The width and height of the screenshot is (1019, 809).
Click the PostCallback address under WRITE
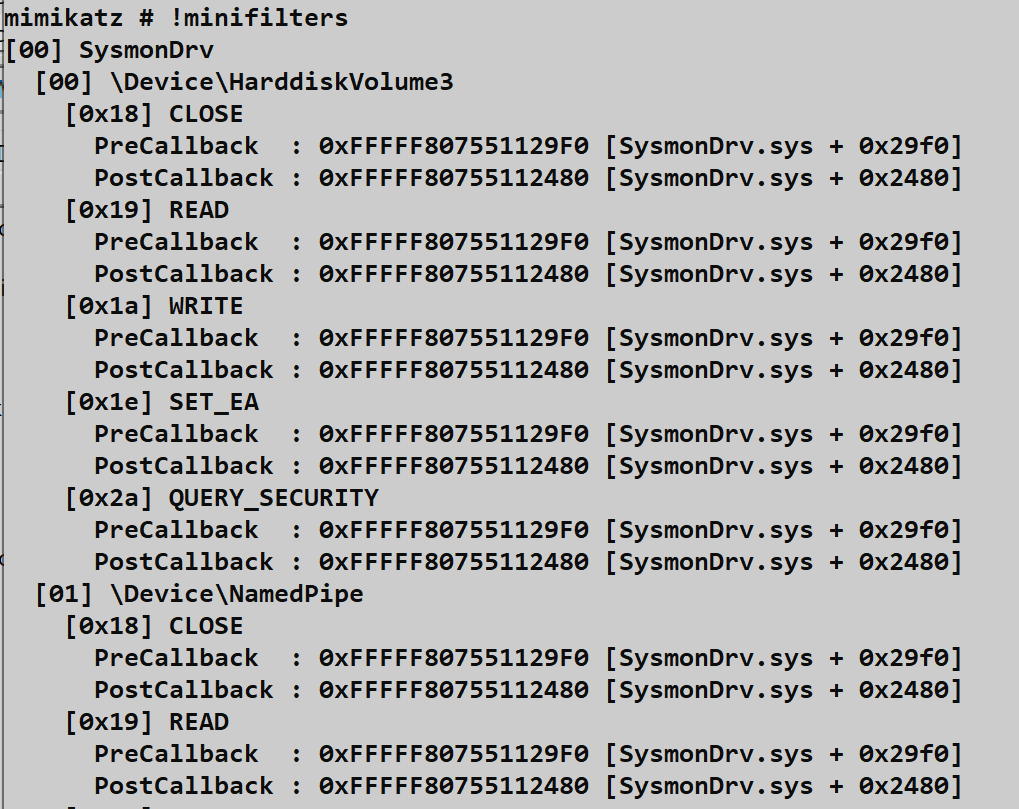pyautogui.click(x=453, y=370)
